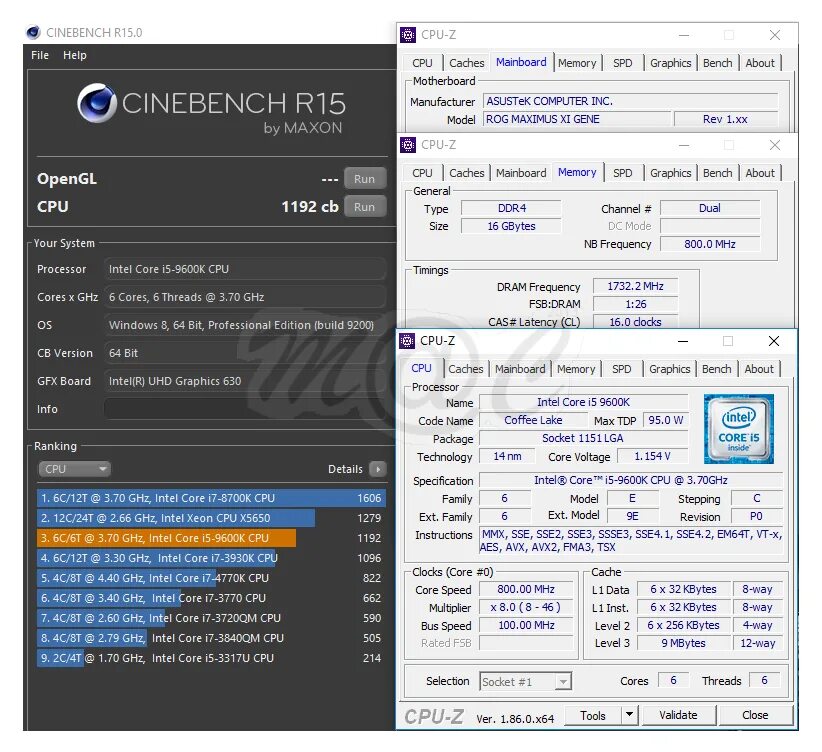The width and height of the screenshot is (822, 752).
Task: Open the File menu in Cinebench
Action: coord(40,55)
